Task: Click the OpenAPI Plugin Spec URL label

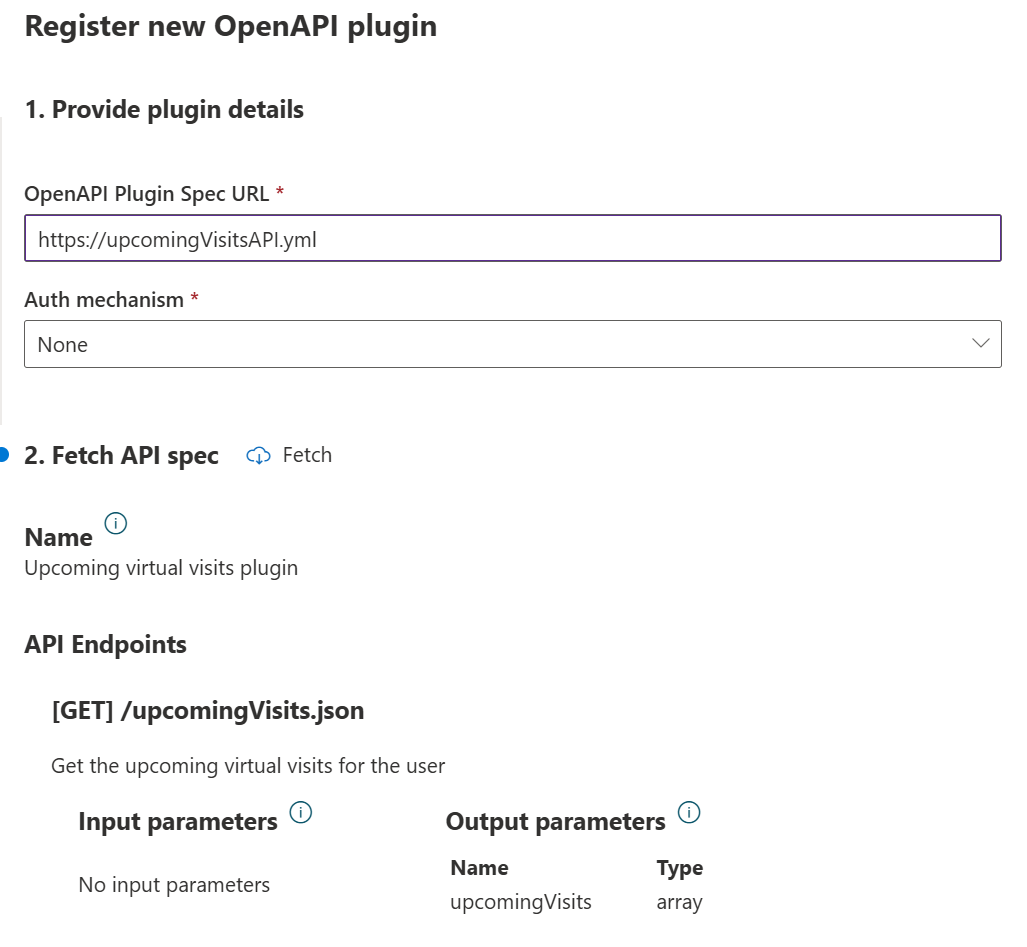Action: [146, 194]
